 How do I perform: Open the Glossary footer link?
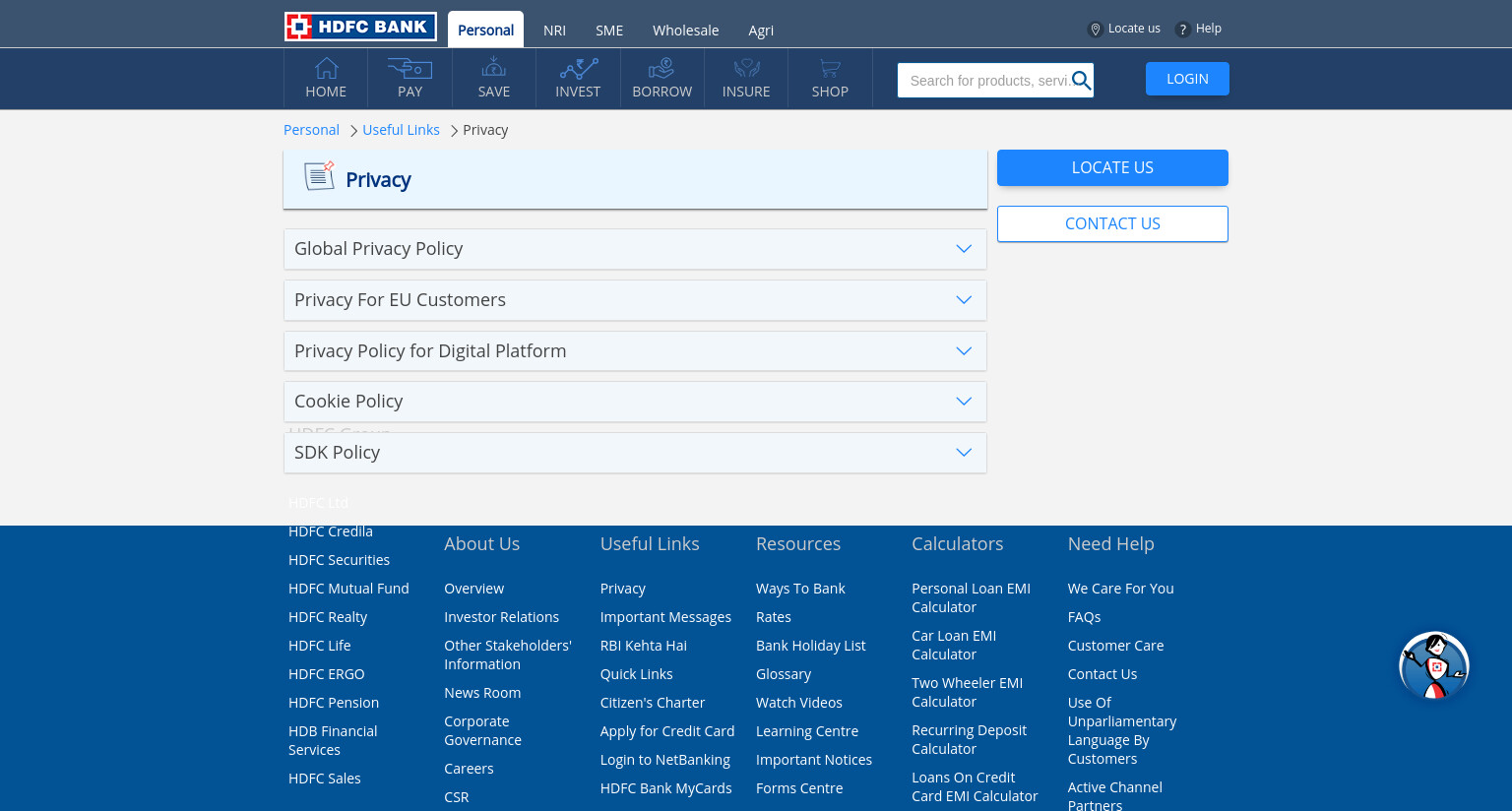[784, 674]
